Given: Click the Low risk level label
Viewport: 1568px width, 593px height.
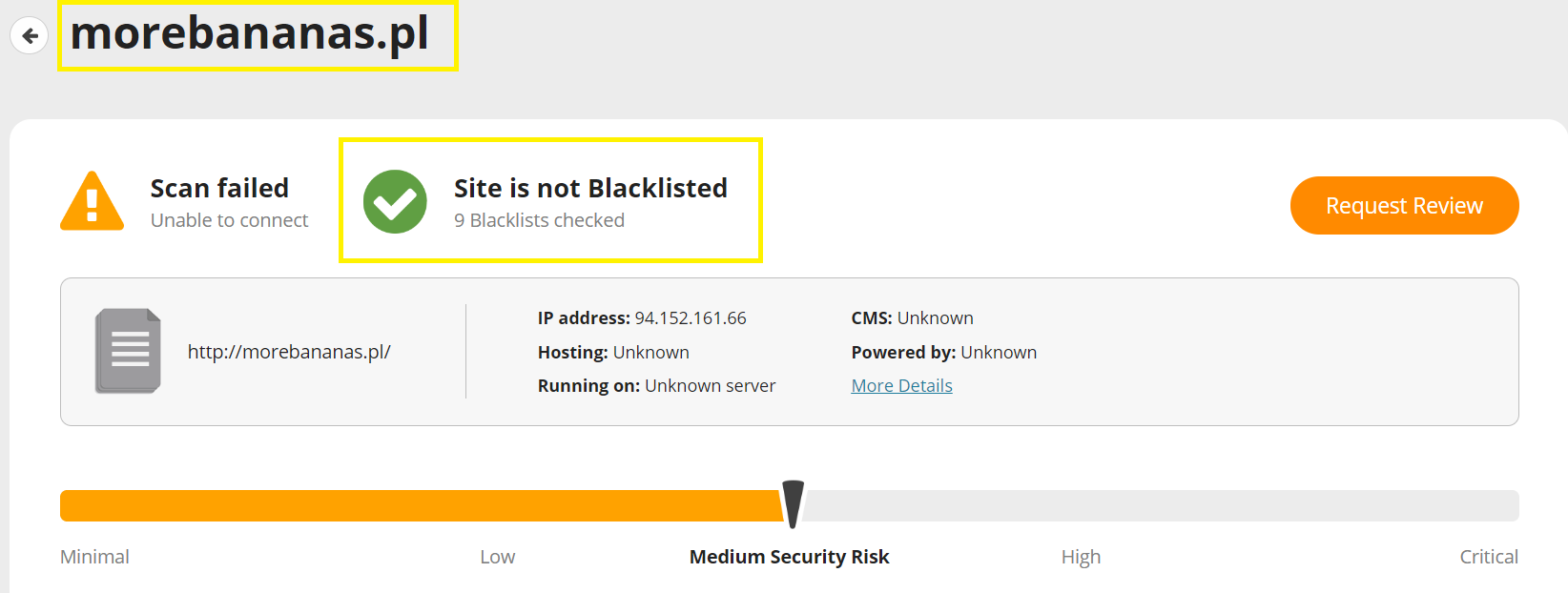Looking at the screenshot, I should point(497,557).
